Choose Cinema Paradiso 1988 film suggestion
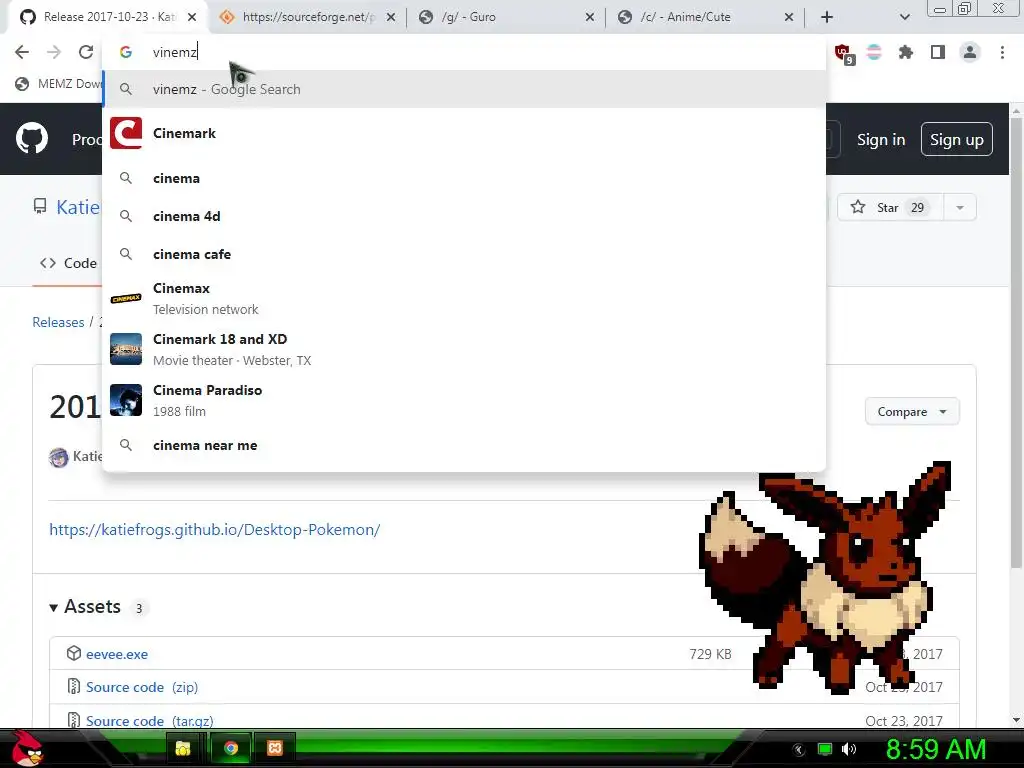 click(464, 400)
